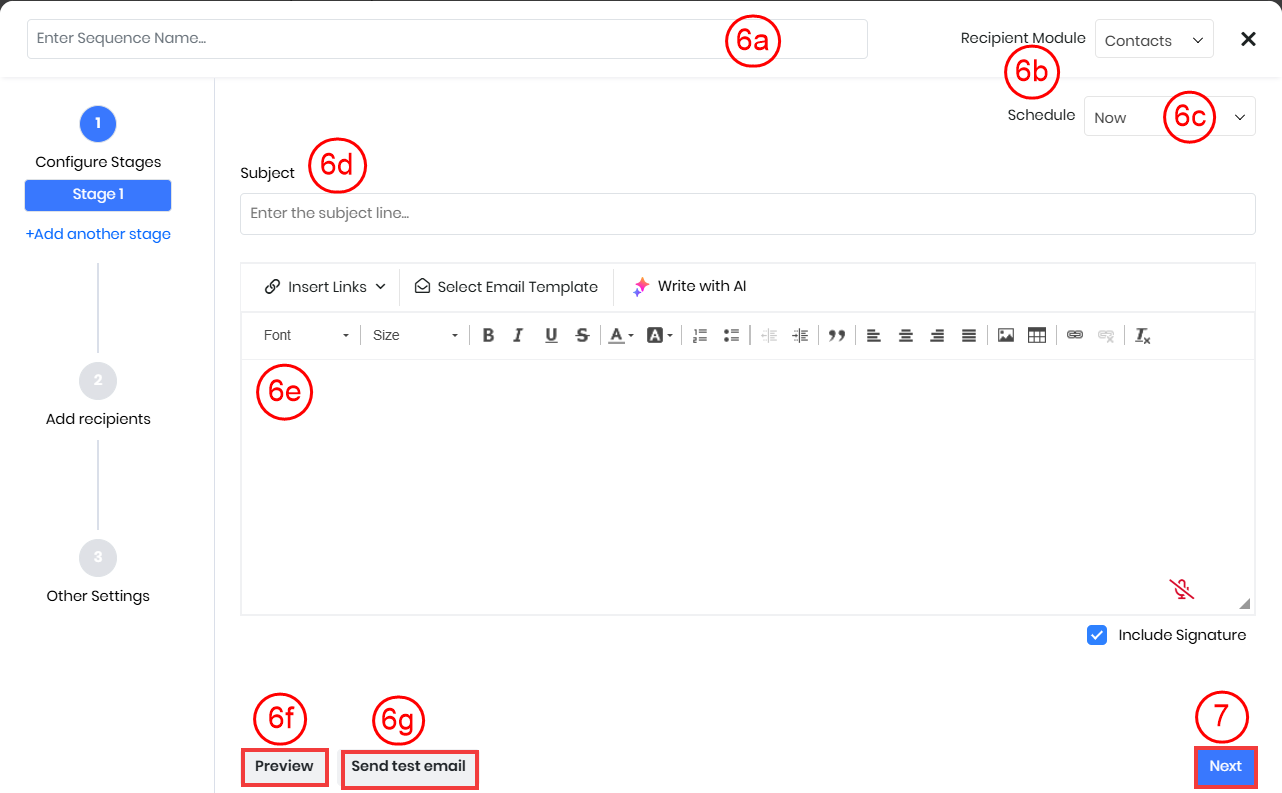Click the remove formatting icon
This screenshot has height=793, width=1282.
pyautogui.click(x=1142, y=336)
